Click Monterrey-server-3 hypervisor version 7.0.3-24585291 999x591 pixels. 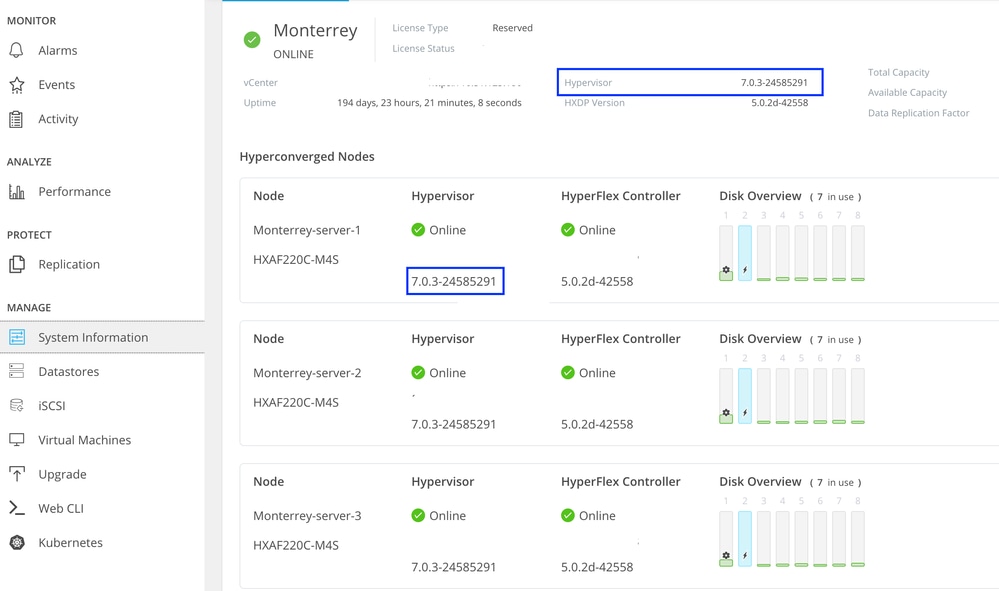454,567
